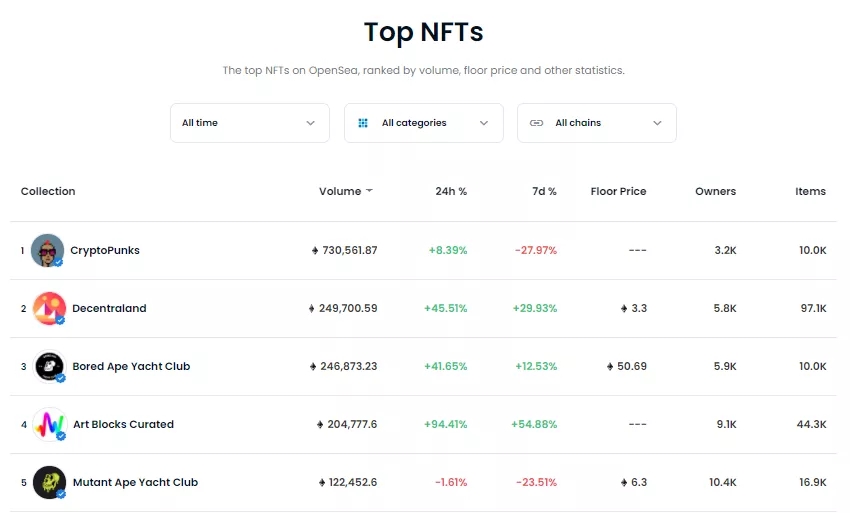This screenshot has width=850, height=513.
Task: Open the CryptoPunks collection link
Action: pyautogui.click(x=105, y=251)
